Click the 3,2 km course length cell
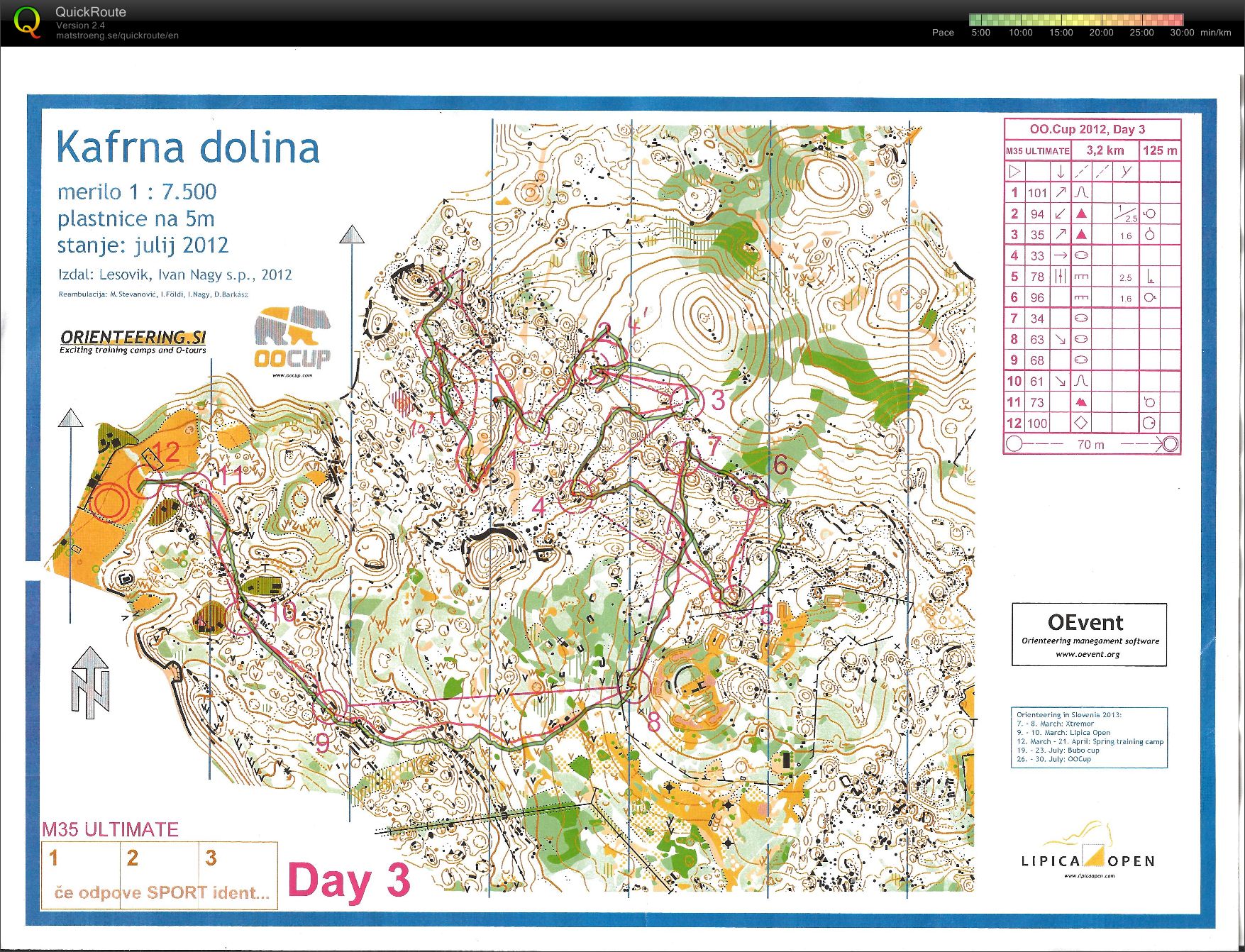The image size is (1245, 952). tap(1105, 150)
